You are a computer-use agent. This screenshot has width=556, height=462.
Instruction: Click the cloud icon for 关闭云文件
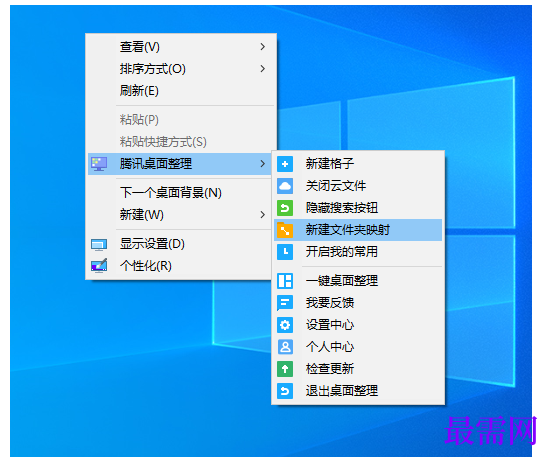[x=285, y=186]
